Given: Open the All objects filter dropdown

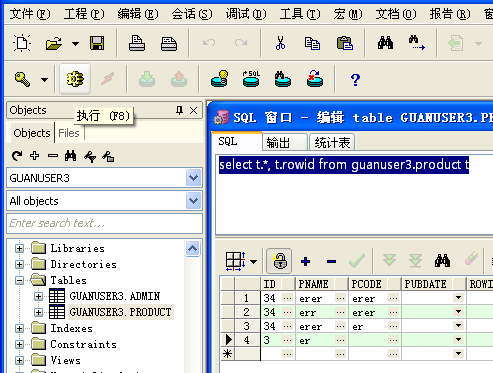Looking at the screenshot, I should coord(194,201).
